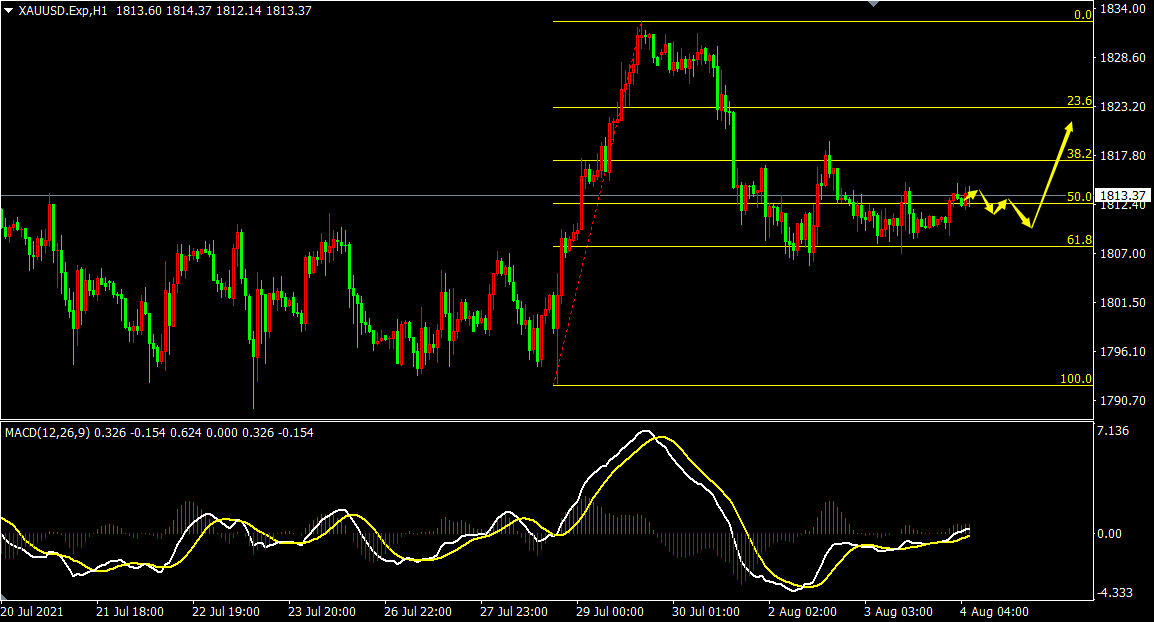Select the Fibonacci 23.6 level label
The width and height of the screenshot is (1154, 622).
1080,101
